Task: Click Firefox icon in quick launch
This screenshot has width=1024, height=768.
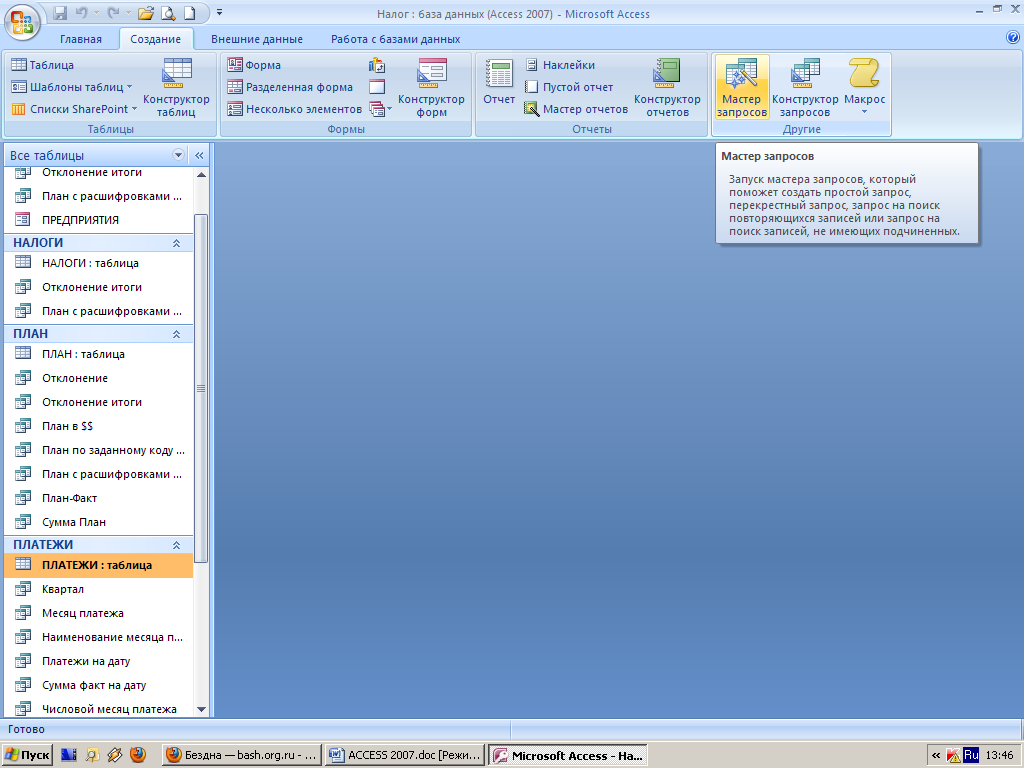Action: [138, 755]
